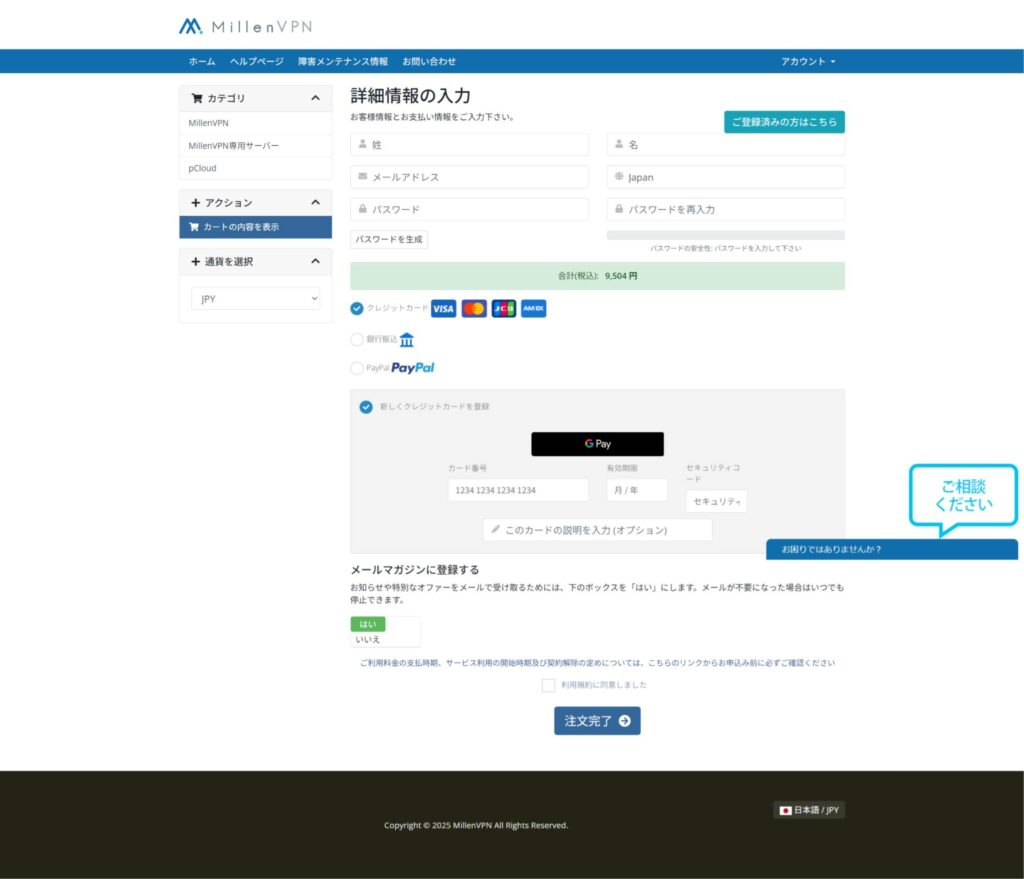This screenshot has height=879, width=1024.
Task: Go to ホーム in navigation bar
Action: pos(202,61)
